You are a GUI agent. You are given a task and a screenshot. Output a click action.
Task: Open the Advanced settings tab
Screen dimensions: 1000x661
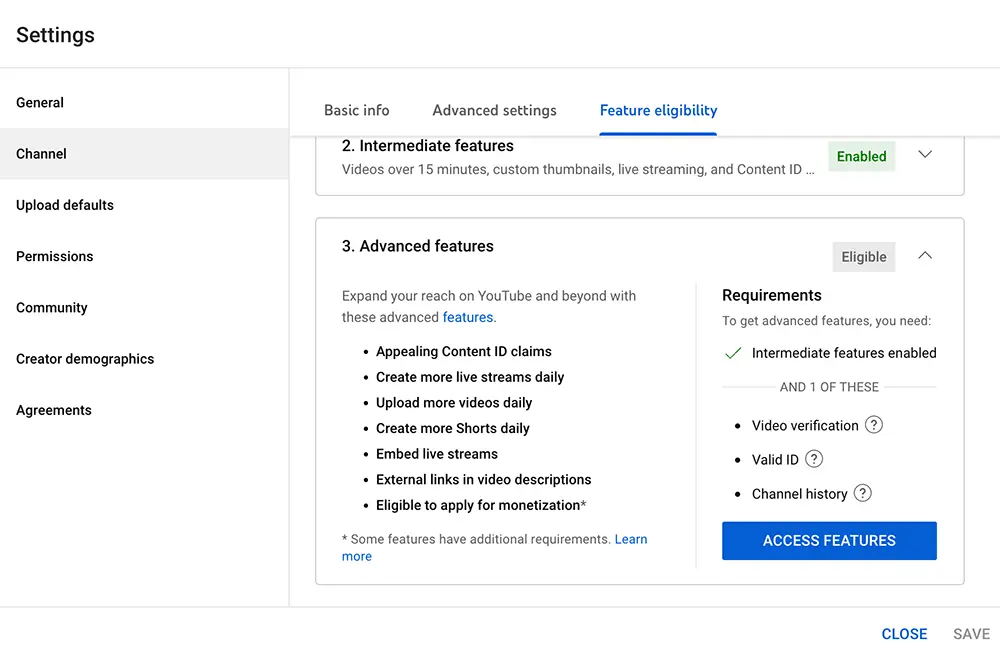494,110
